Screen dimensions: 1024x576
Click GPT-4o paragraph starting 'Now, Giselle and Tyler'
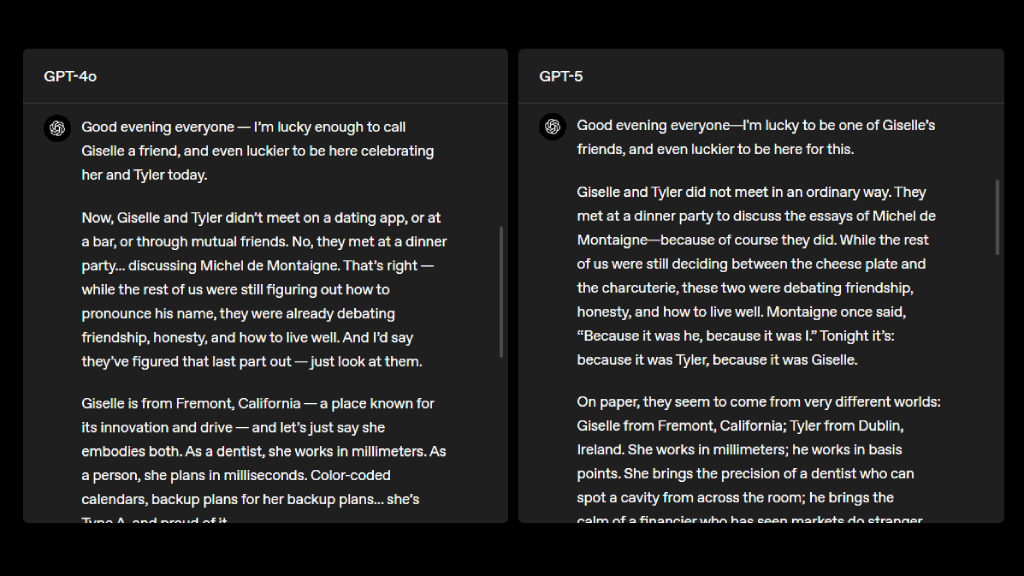point(264,289)
